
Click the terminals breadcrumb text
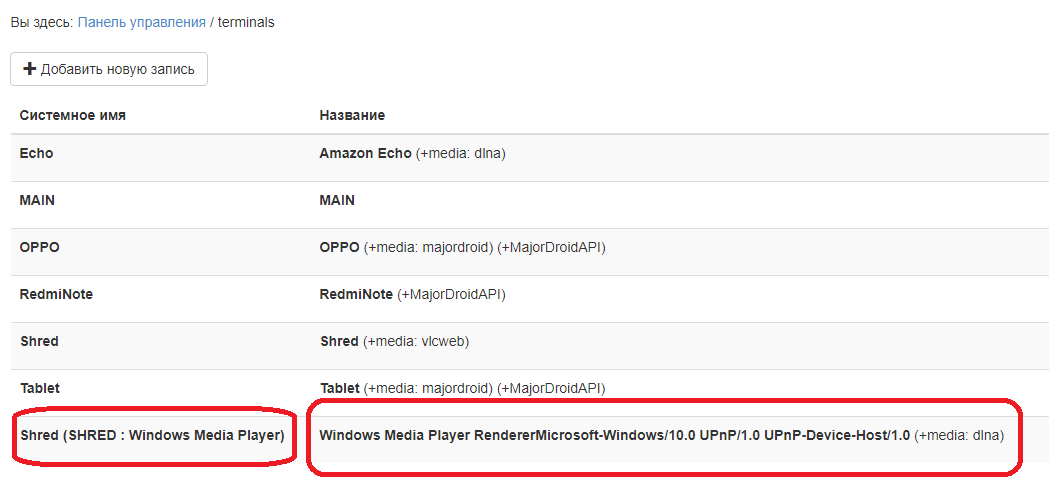click(246, 22)
